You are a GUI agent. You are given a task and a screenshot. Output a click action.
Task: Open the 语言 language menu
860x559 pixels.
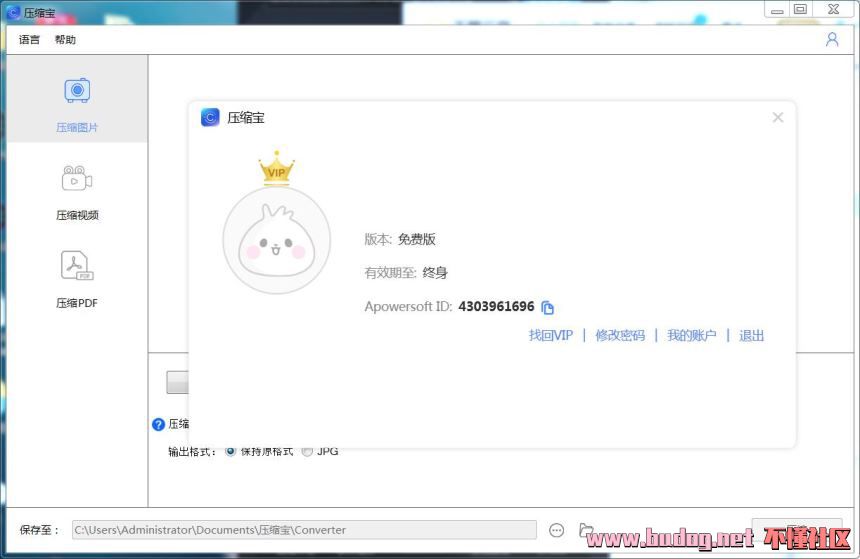[x=29, y=39]
